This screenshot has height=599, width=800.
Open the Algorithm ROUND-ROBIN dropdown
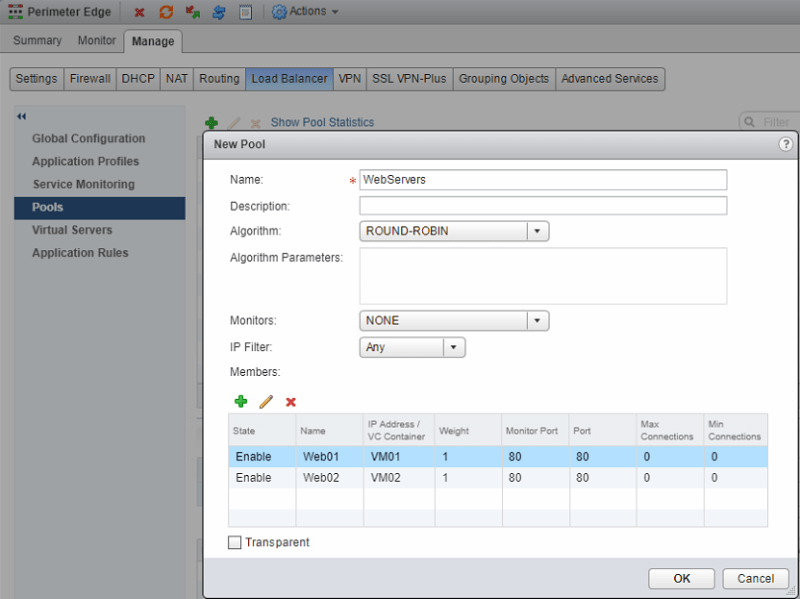(538, 231)
